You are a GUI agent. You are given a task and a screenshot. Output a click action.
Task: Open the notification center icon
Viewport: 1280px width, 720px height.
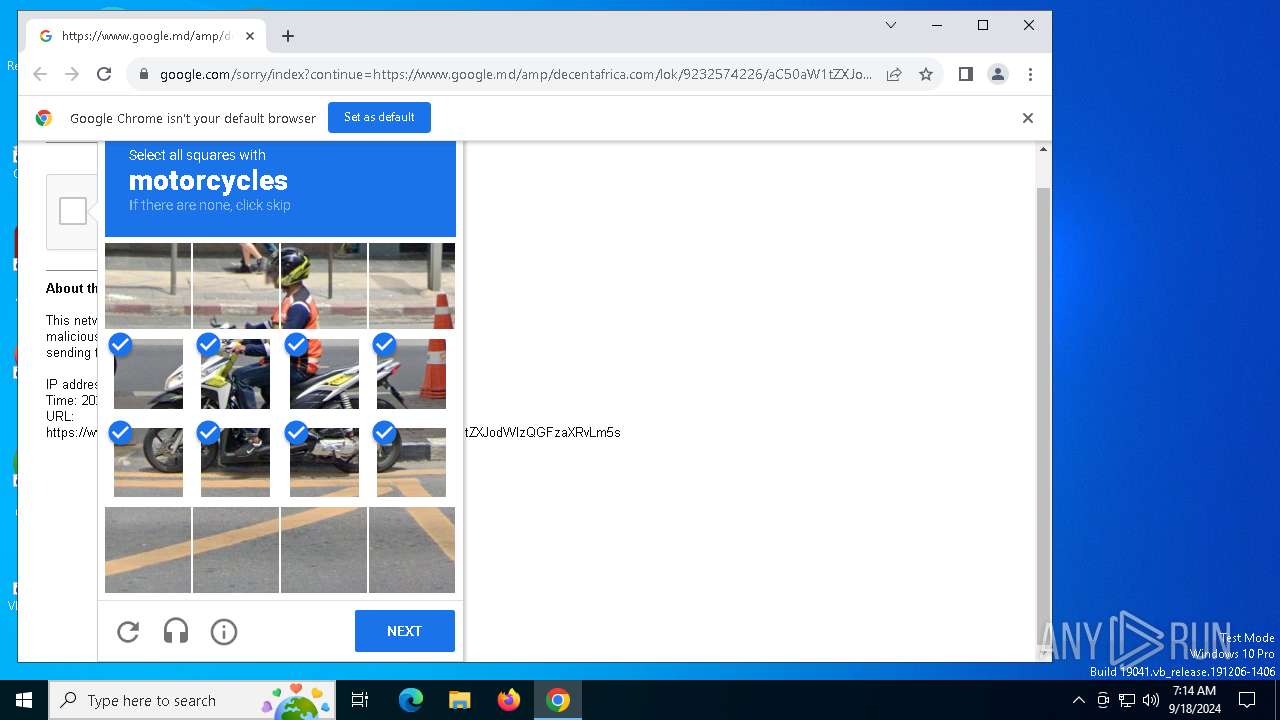1247,700
